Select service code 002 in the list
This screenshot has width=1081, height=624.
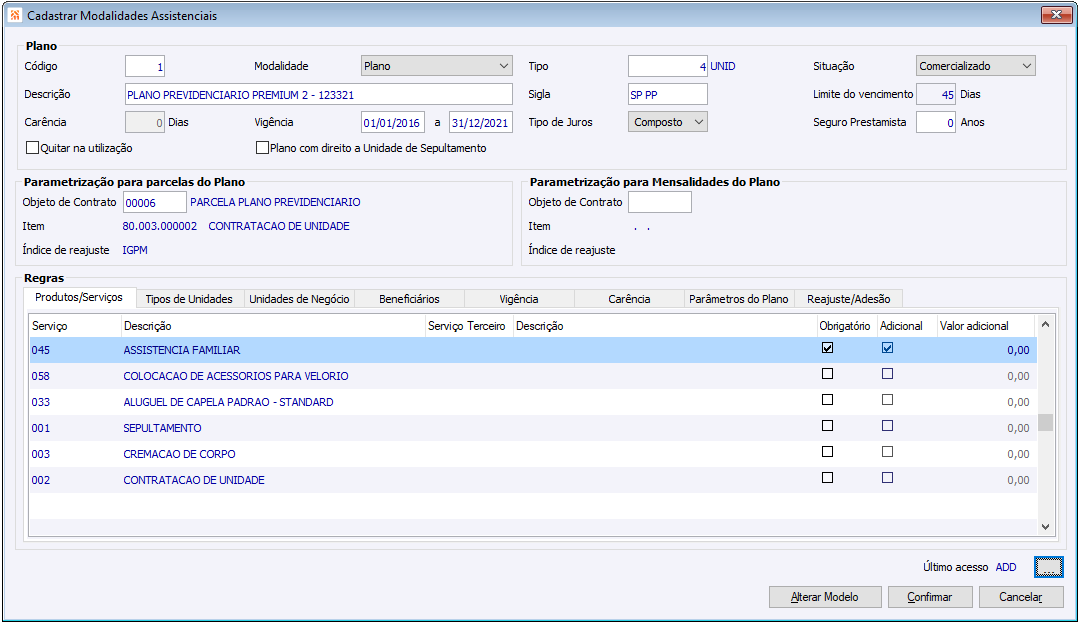click(41, 481)
